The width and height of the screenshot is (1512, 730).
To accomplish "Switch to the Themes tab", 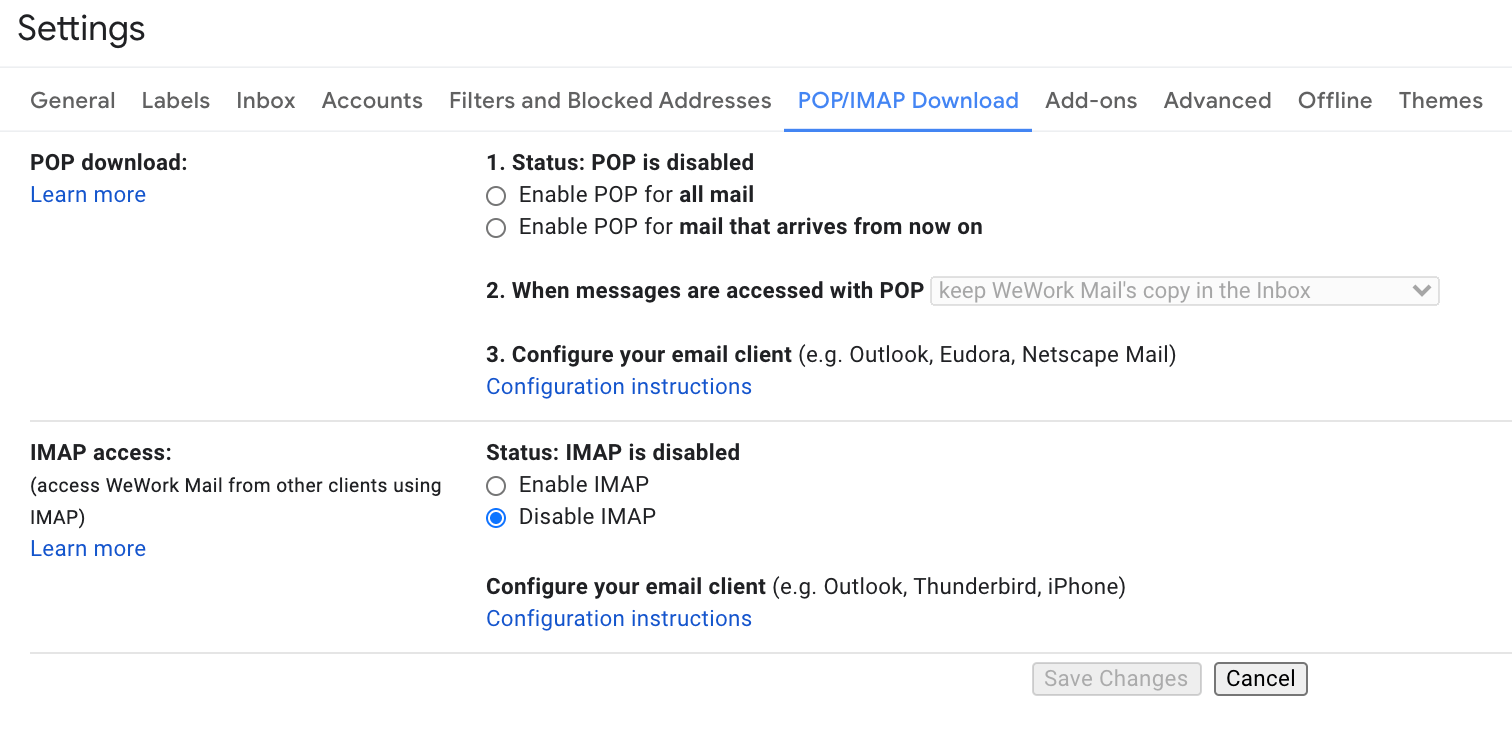I will (x=1440, y=100).
